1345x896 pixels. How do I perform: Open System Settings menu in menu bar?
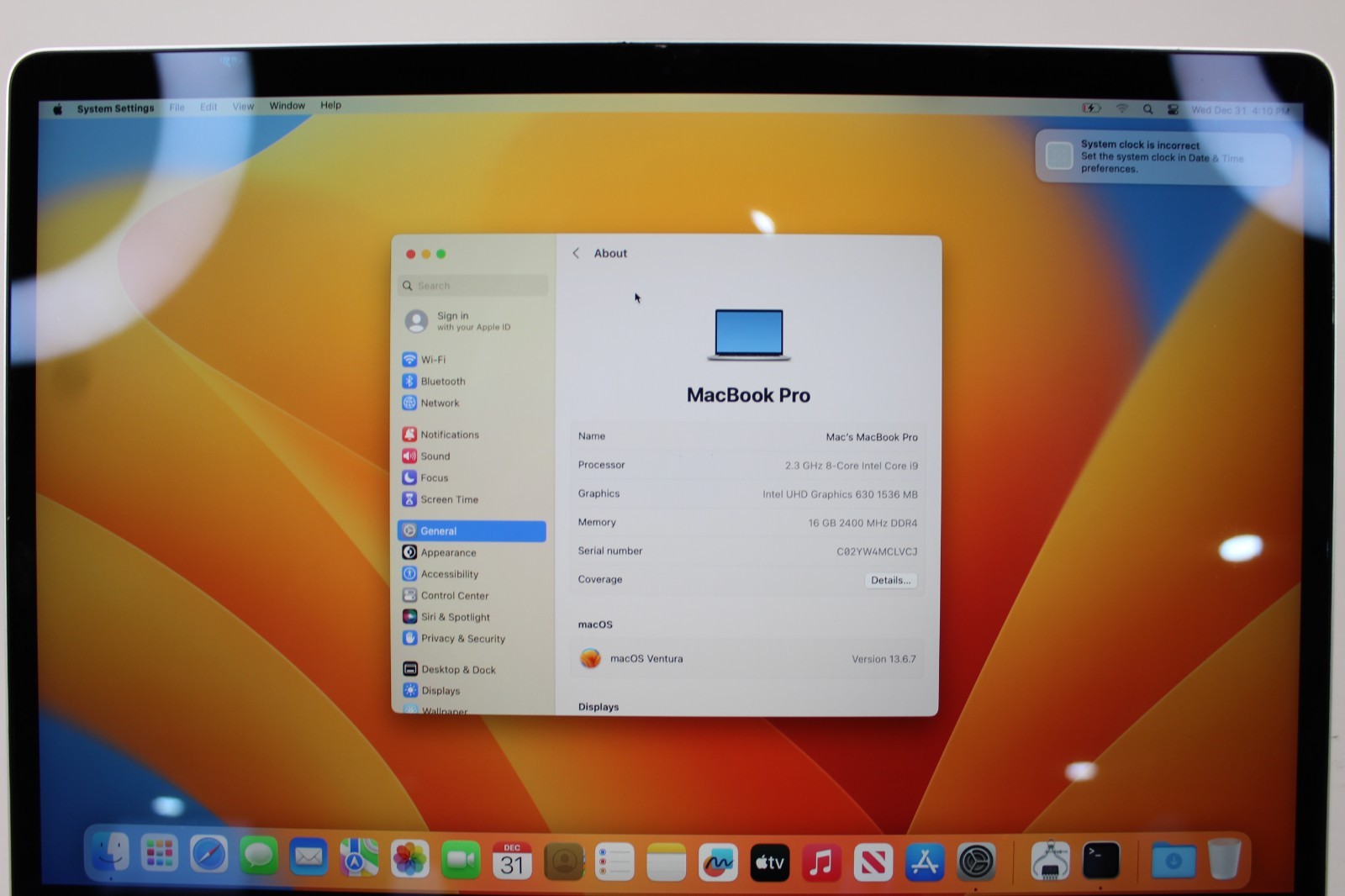click(x=115, y=108)
